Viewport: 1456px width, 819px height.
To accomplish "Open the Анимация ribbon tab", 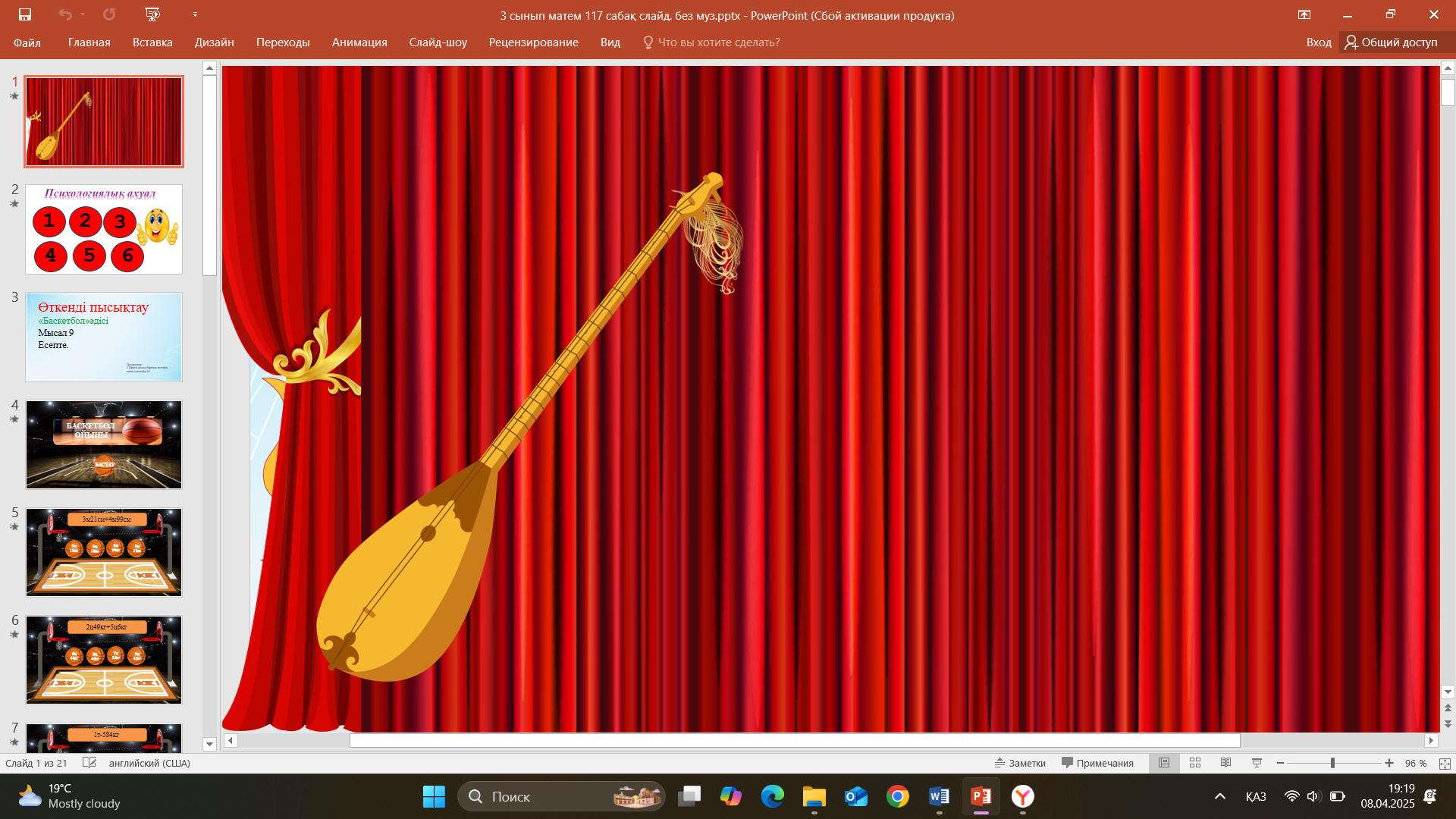I will tap(359, 42).
